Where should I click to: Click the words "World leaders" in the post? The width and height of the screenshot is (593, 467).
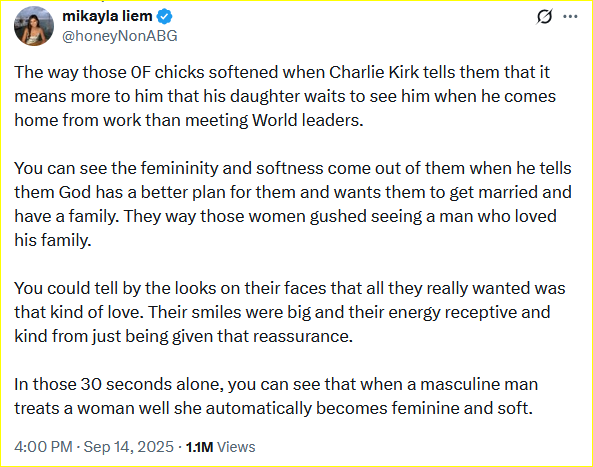(x=307, y=120)
